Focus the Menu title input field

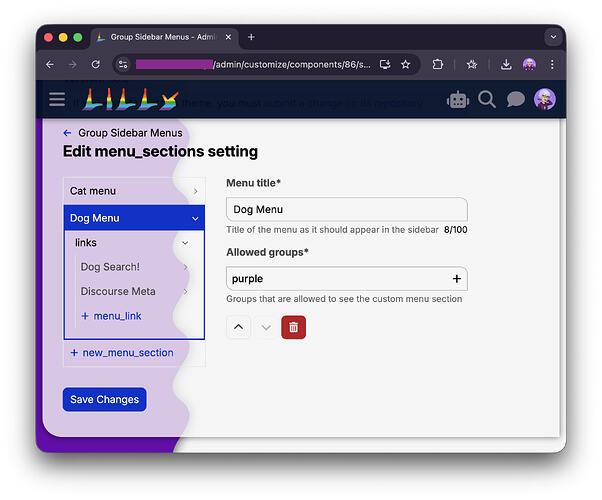(347, 209)
